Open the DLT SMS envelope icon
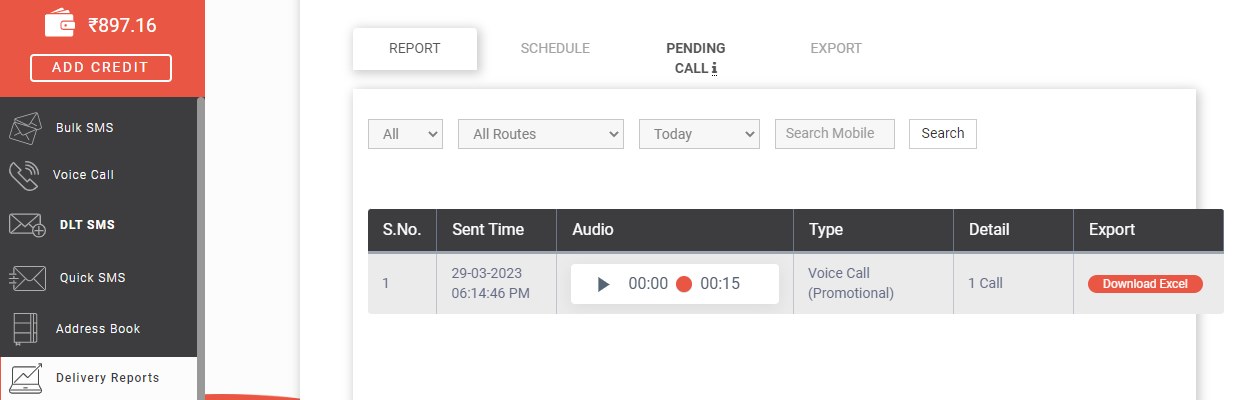Screen dimensions: 1244x400 click(27, 225)
